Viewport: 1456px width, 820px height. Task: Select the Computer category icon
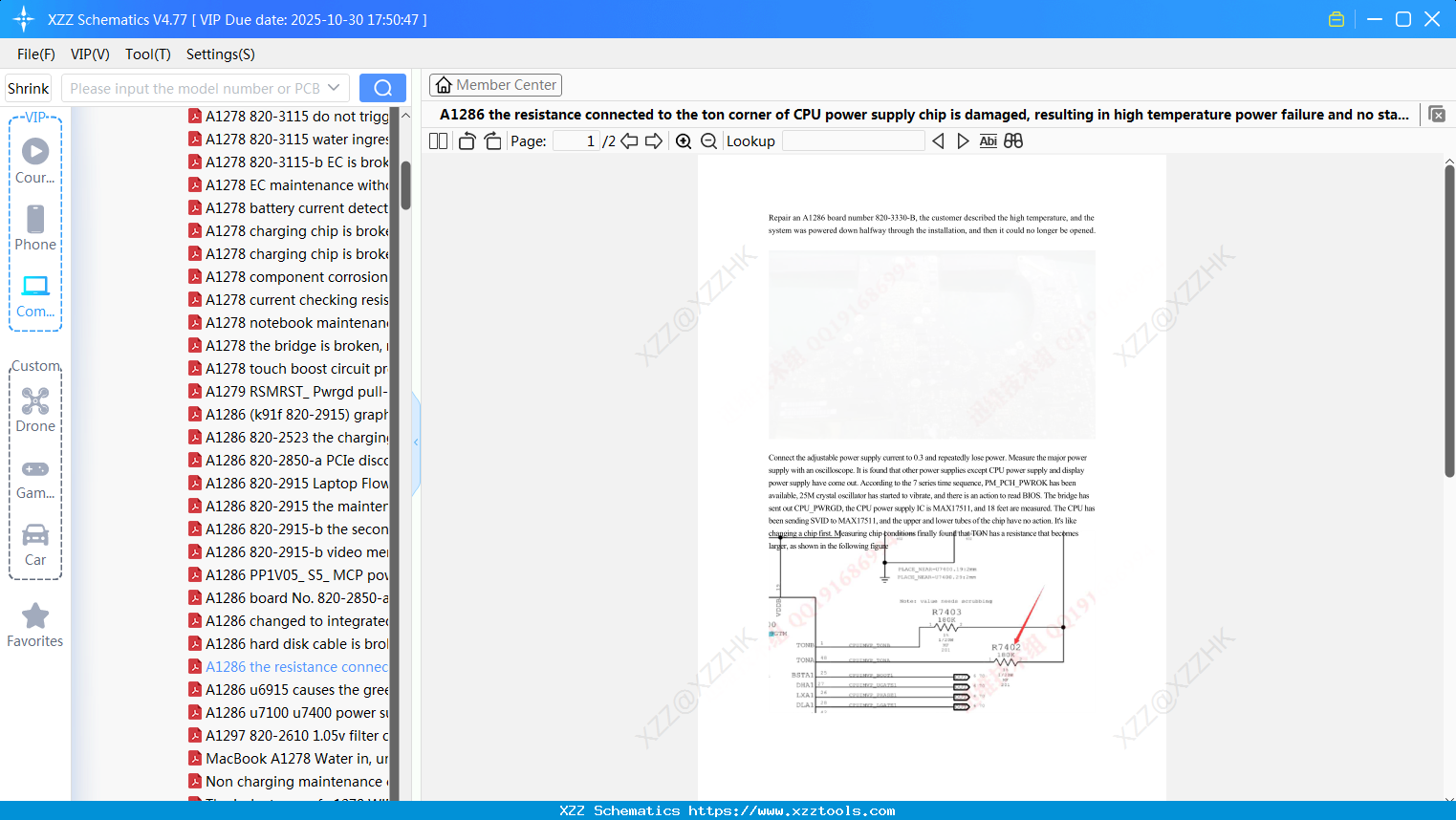[35, 295]
